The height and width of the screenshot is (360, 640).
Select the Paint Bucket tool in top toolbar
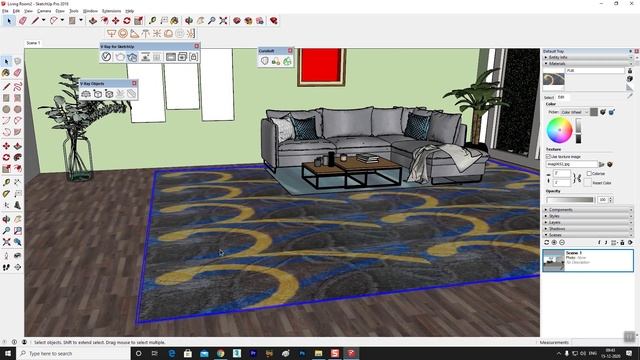pos(175,20)
